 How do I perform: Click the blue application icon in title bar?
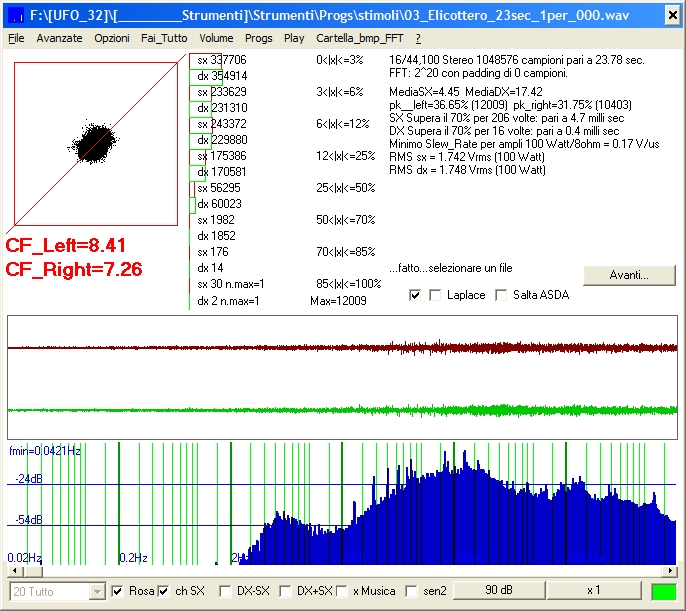click(x=17, y=16)
